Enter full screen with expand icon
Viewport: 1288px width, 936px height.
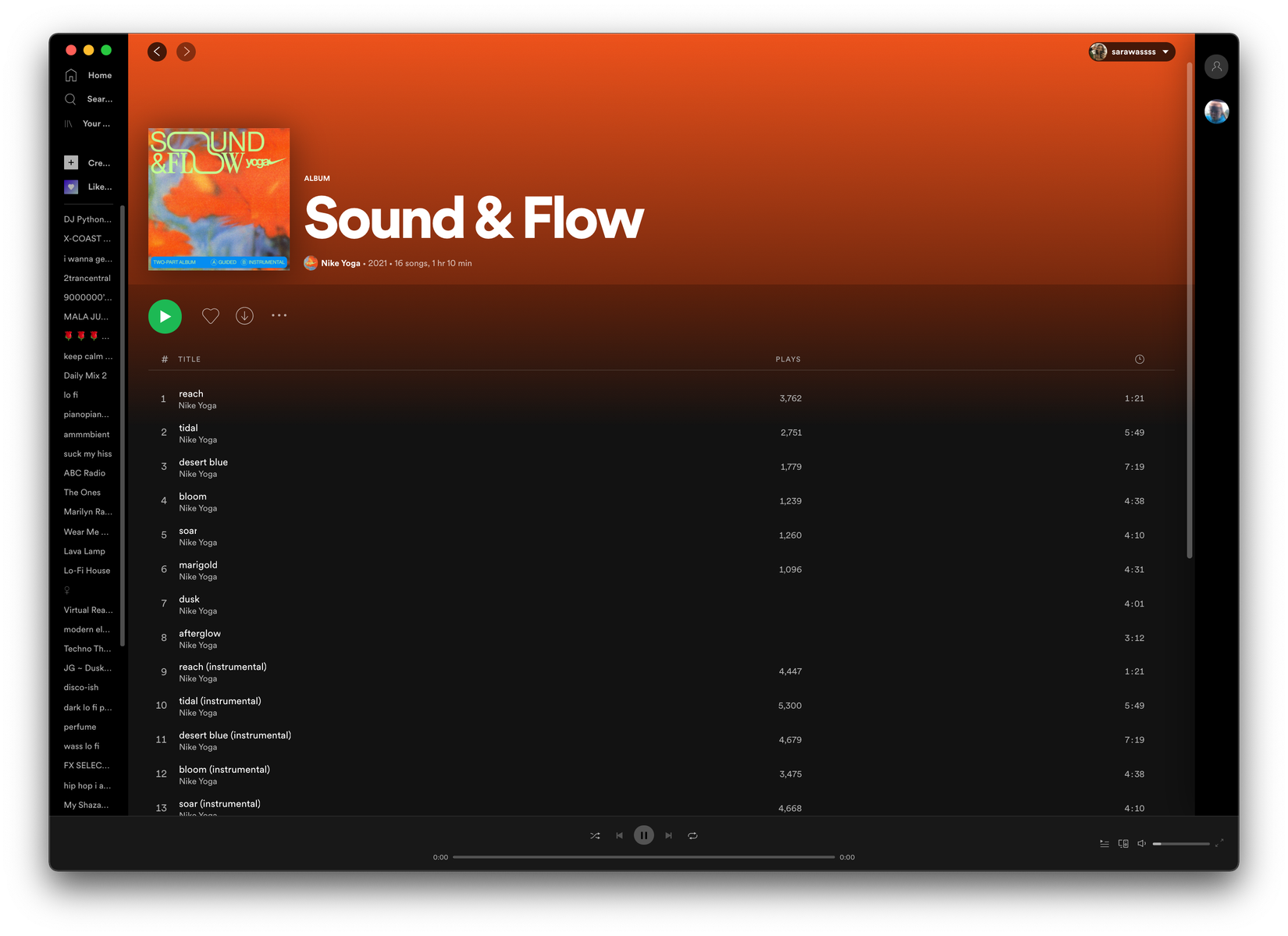click(1219, 843)
